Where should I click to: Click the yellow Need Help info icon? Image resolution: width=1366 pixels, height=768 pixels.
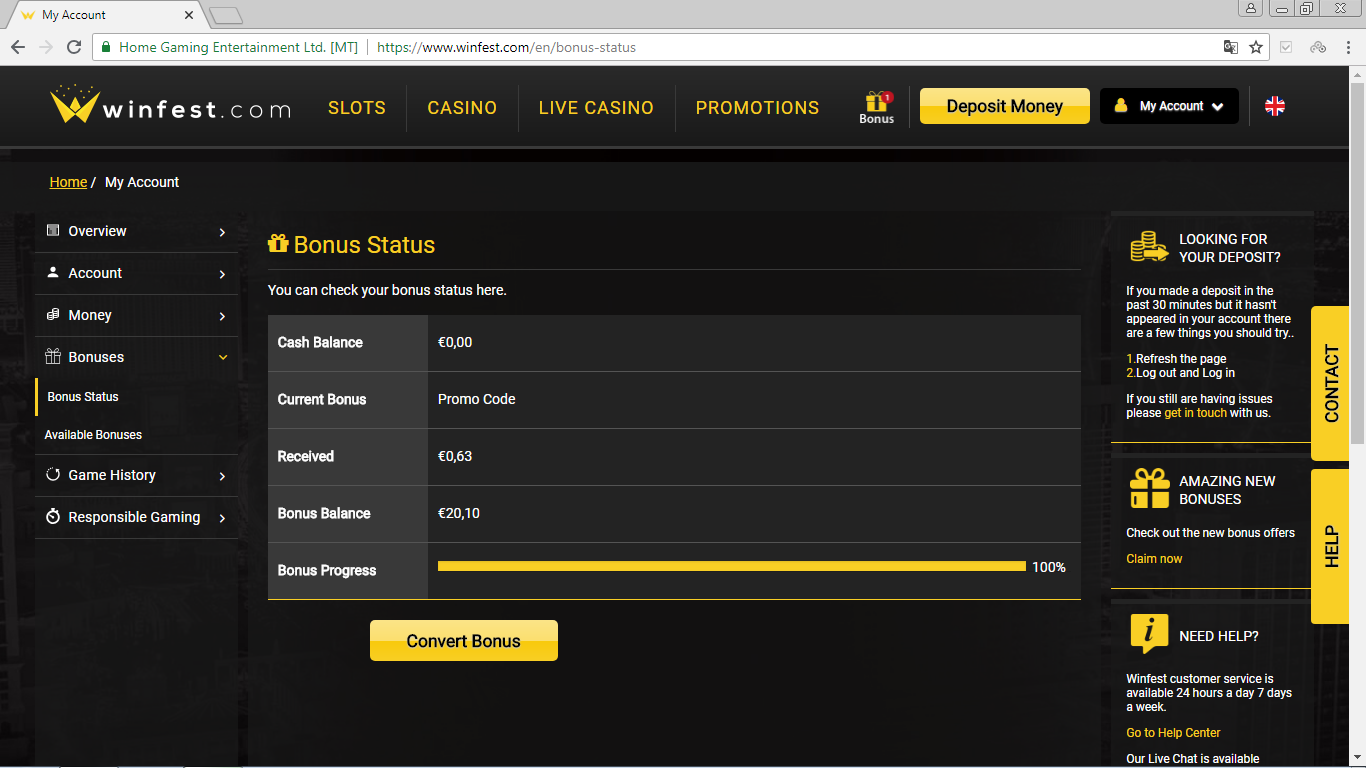pos(1149,634)
